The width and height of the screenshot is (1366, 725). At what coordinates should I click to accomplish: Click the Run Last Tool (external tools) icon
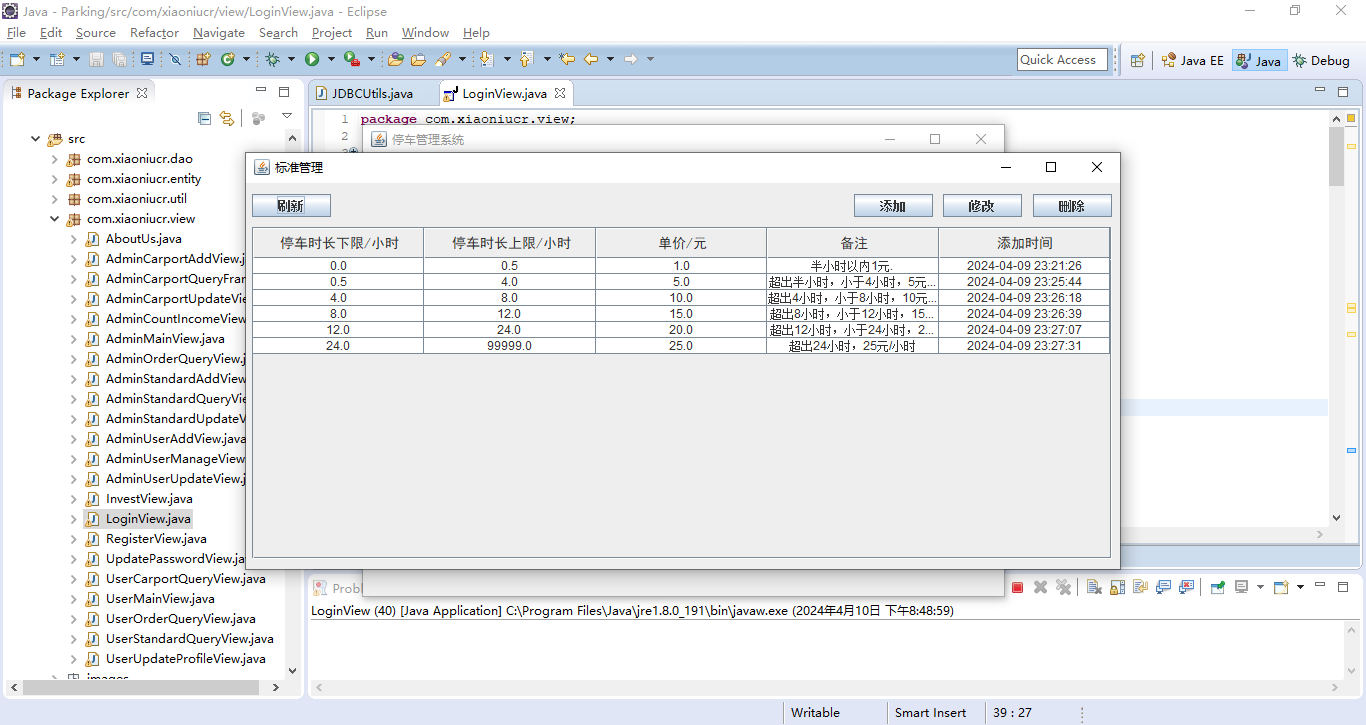(352, 59)
